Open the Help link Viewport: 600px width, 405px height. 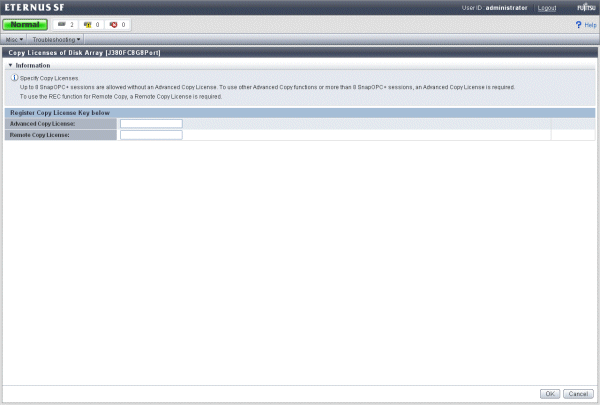(590, 25)
